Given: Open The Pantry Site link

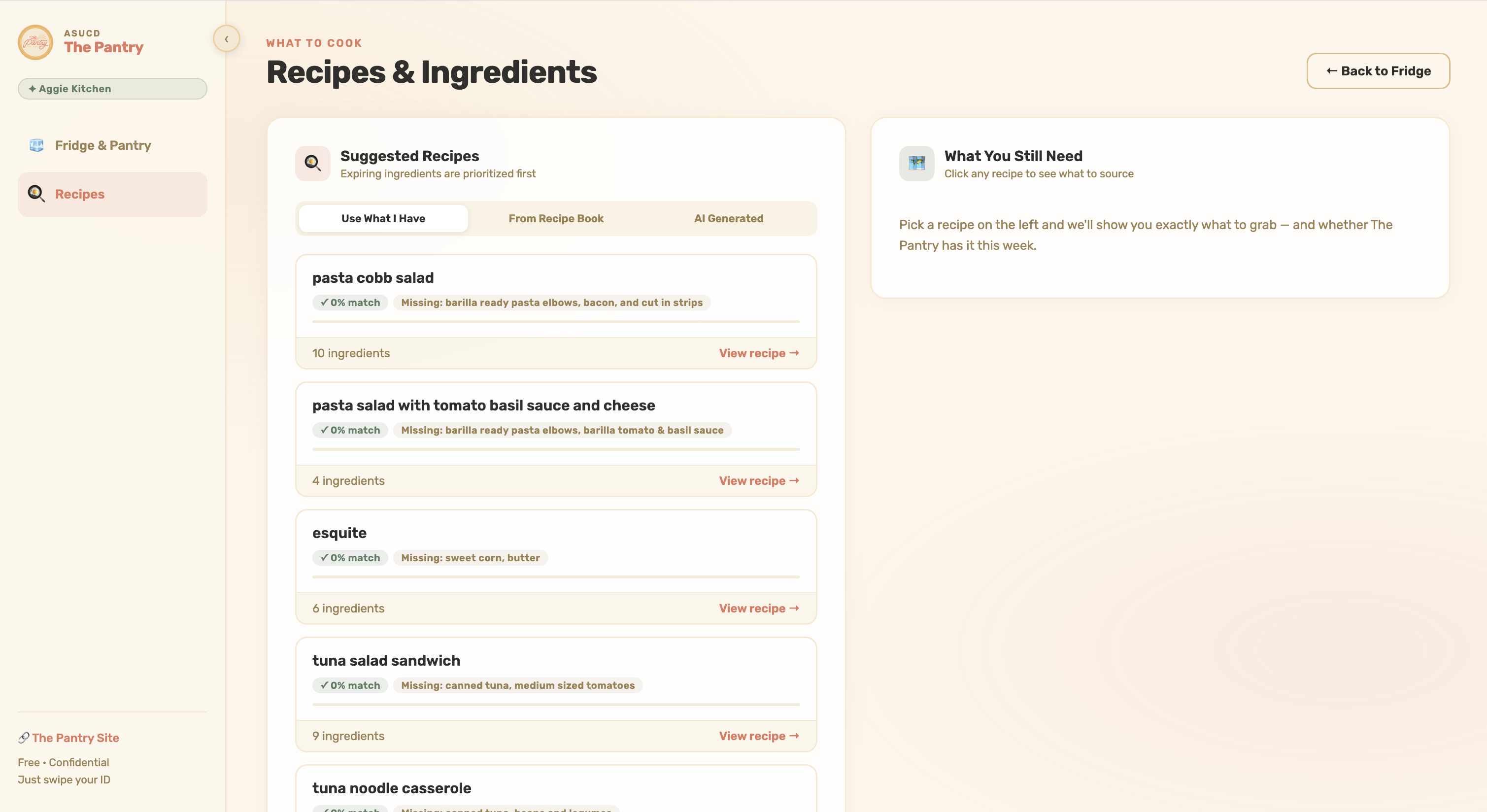Looking at the screenshot, I should click(x=75, y=738).
